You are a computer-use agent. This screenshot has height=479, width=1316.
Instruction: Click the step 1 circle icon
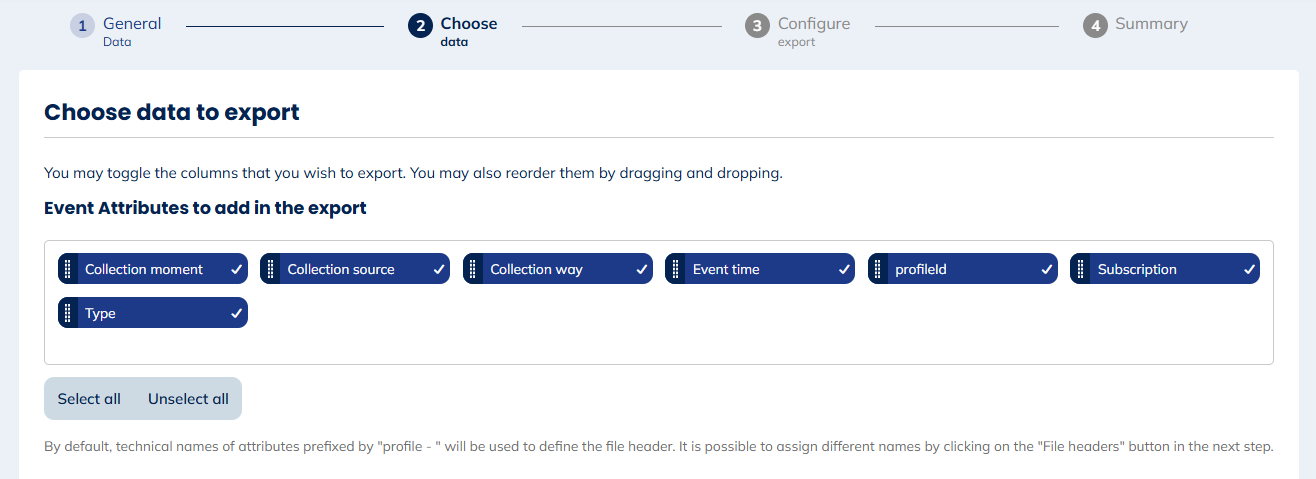[82, 26]
